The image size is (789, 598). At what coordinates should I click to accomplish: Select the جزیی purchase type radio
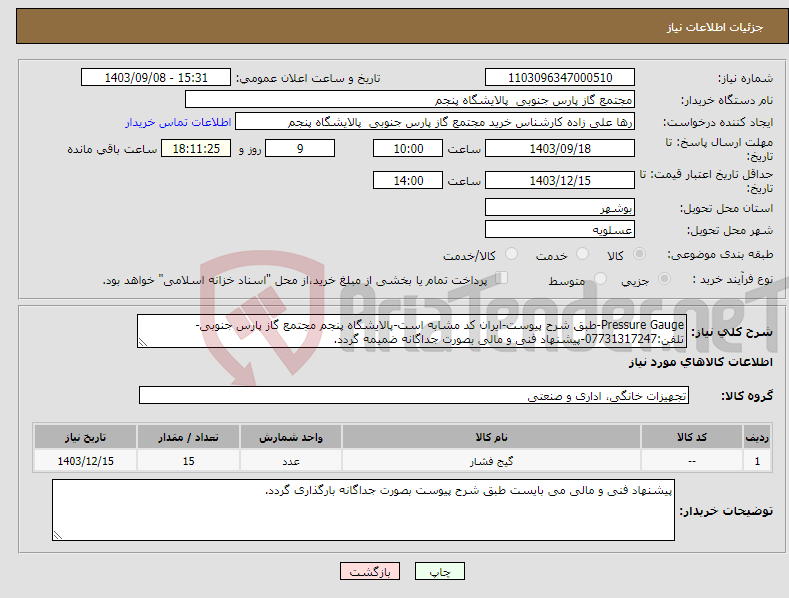(x=664, y=278)
